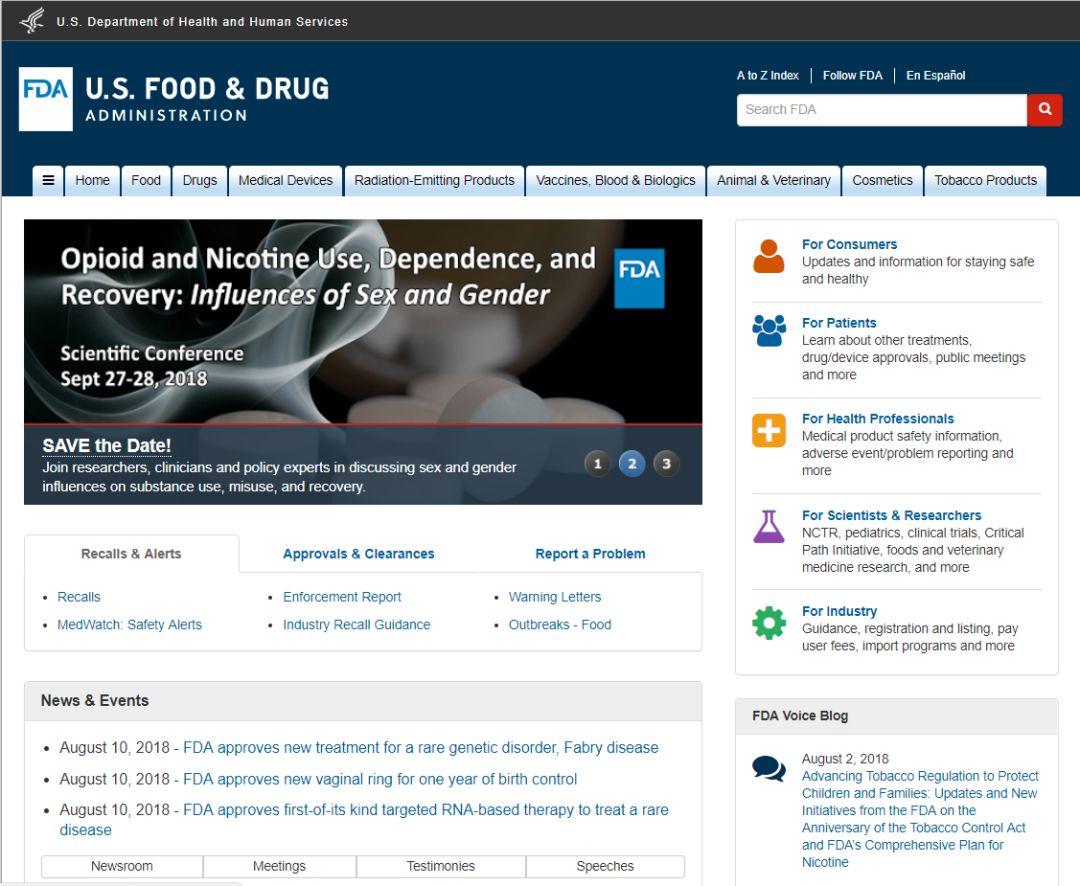Open the Approvals & Clearances tab
Image resolution: width=1080 pixels, height=886 pixels.
pos(358,554)
